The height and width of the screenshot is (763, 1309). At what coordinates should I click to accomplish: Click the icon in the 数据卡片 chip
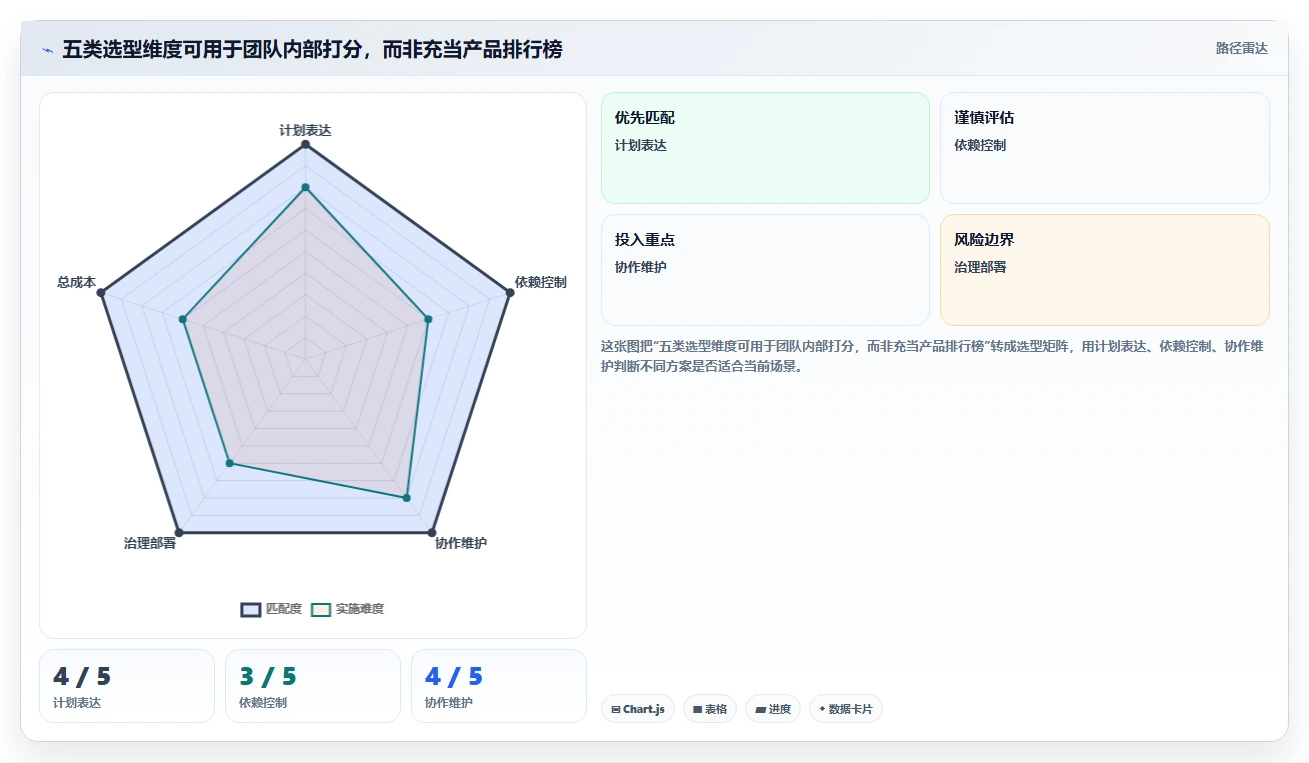(822, 709)
